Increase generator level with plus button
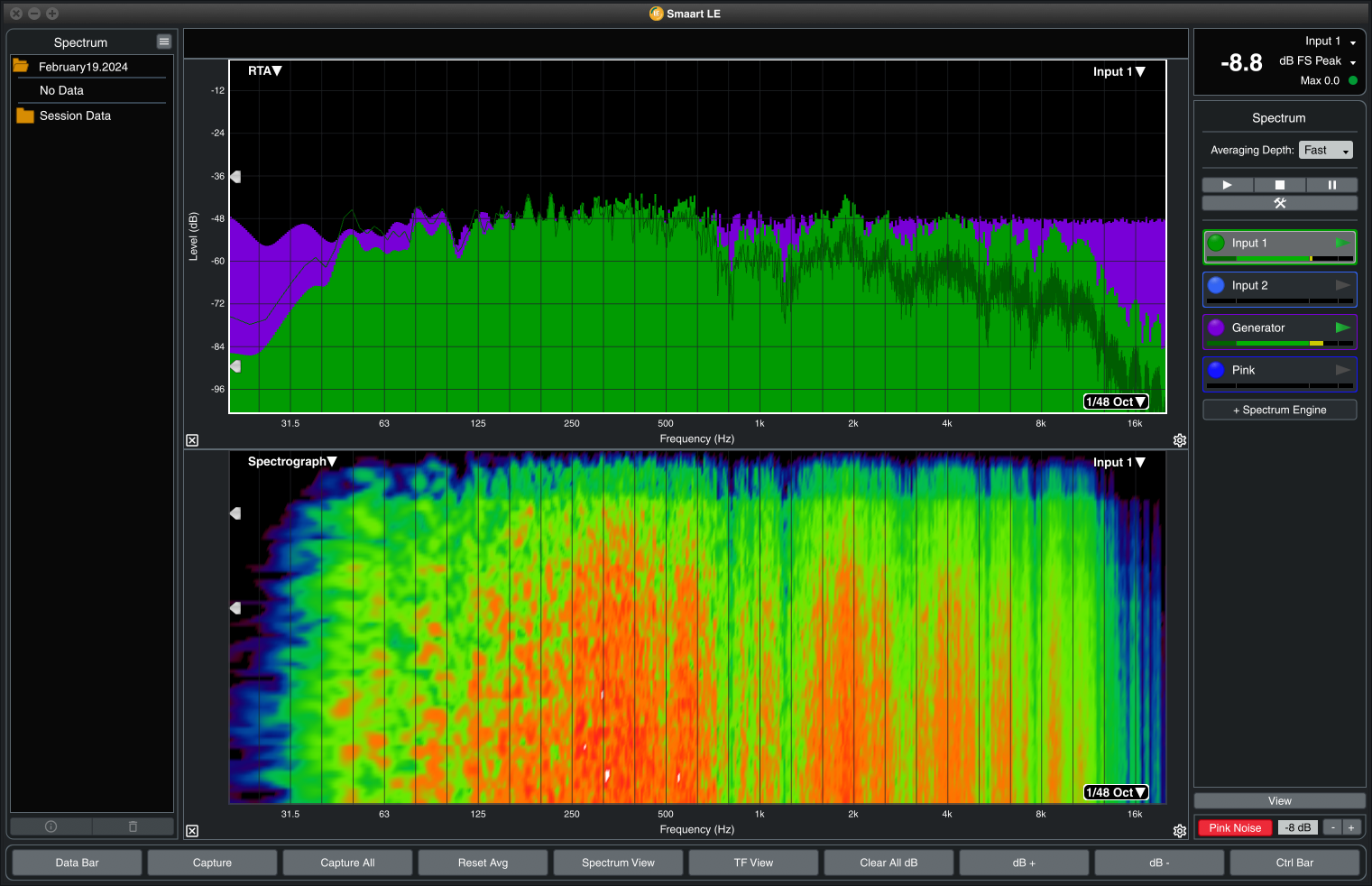1372x886 pixels. point(1351,827)
